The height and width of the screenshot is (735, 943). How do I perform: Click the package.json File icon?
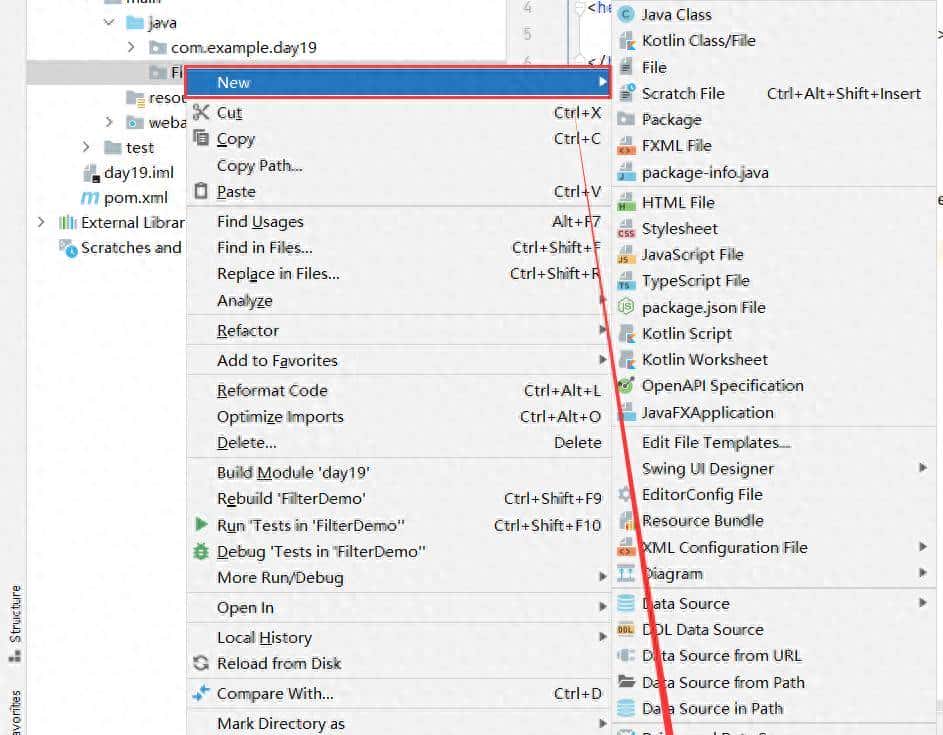point(627,307)
